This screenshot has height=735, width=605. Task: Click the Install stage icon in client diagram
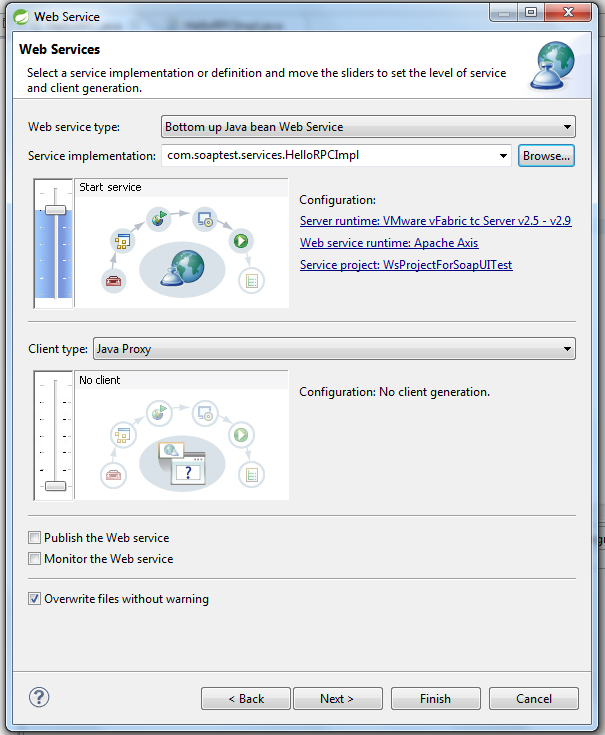coord(205,413)
